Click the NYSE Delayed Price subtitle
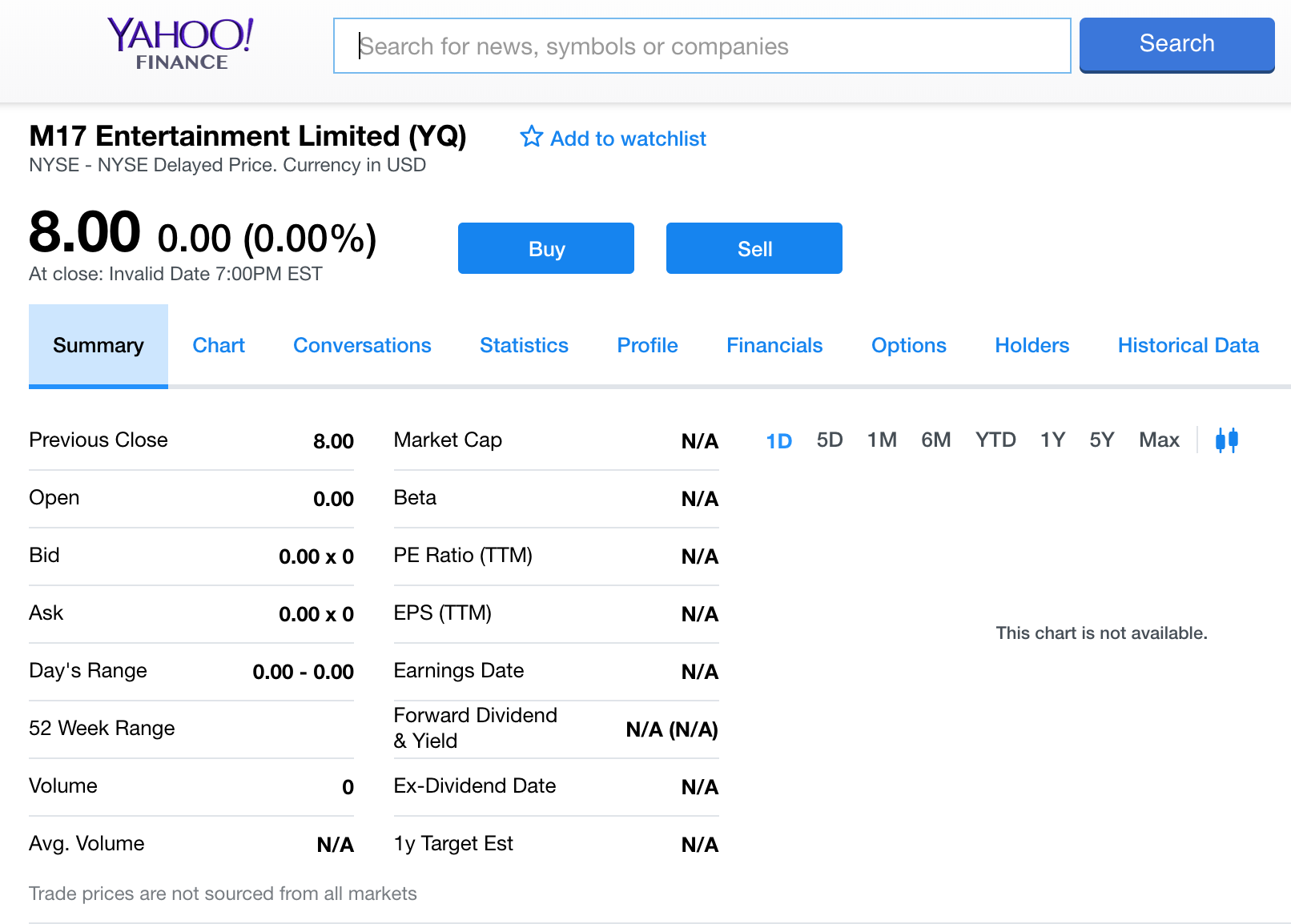1291x924 pixels. 227,165
